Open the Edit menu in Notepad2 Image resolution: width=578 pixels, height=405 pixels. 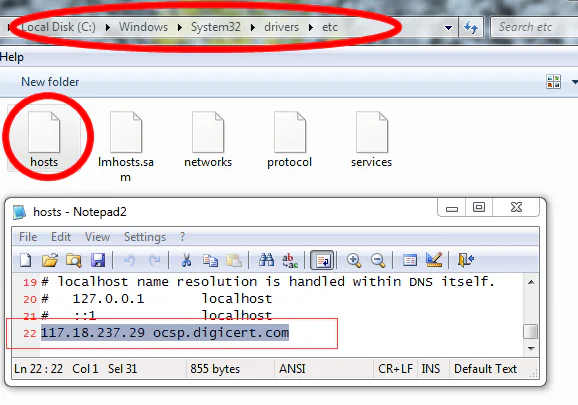click(x=61, y=237)
